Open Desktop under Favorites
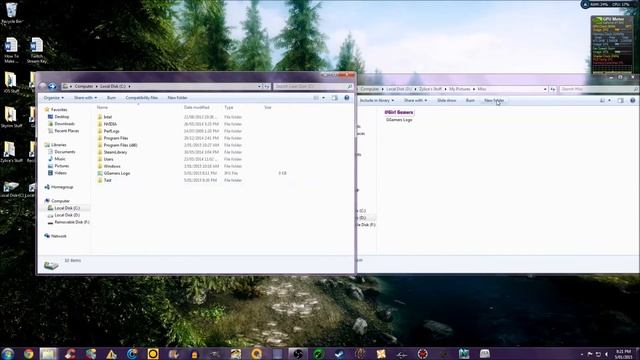 pyautogui.click(x=62, y=117)
